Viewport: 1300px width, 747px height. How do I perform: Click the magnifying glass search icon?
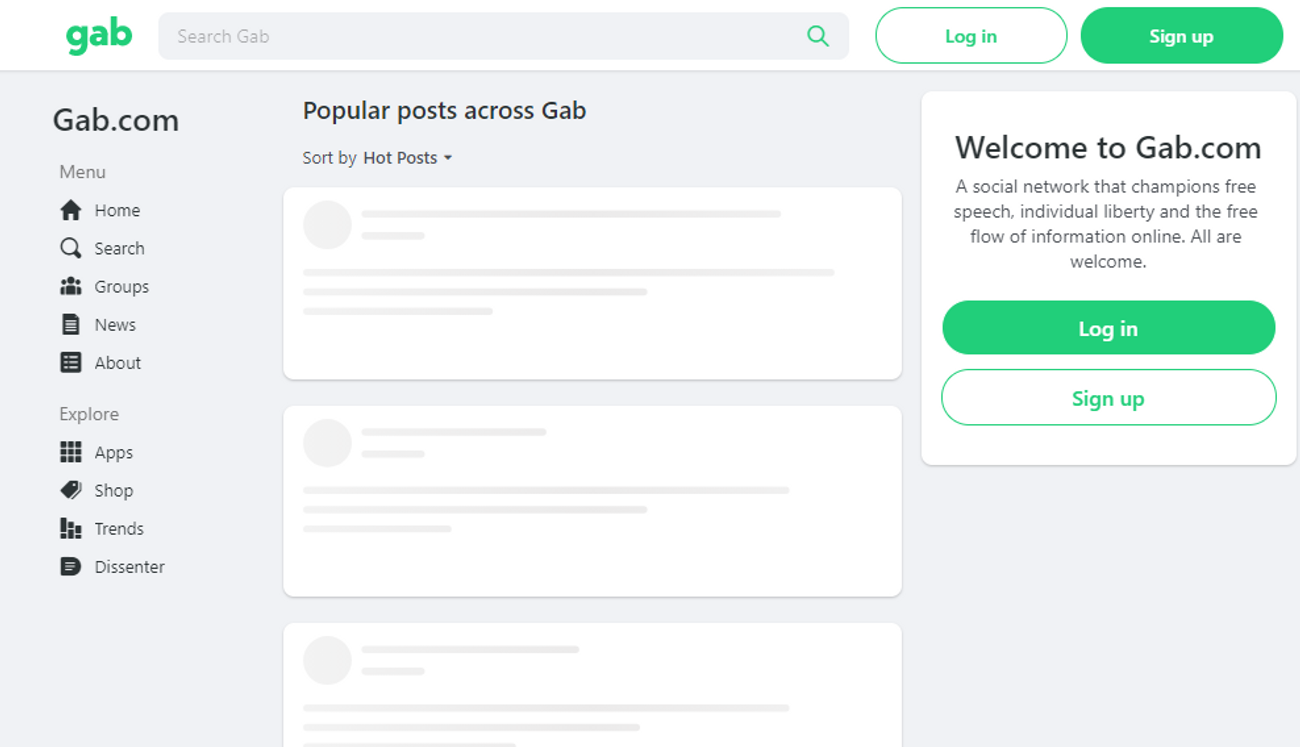pos(818,35)
